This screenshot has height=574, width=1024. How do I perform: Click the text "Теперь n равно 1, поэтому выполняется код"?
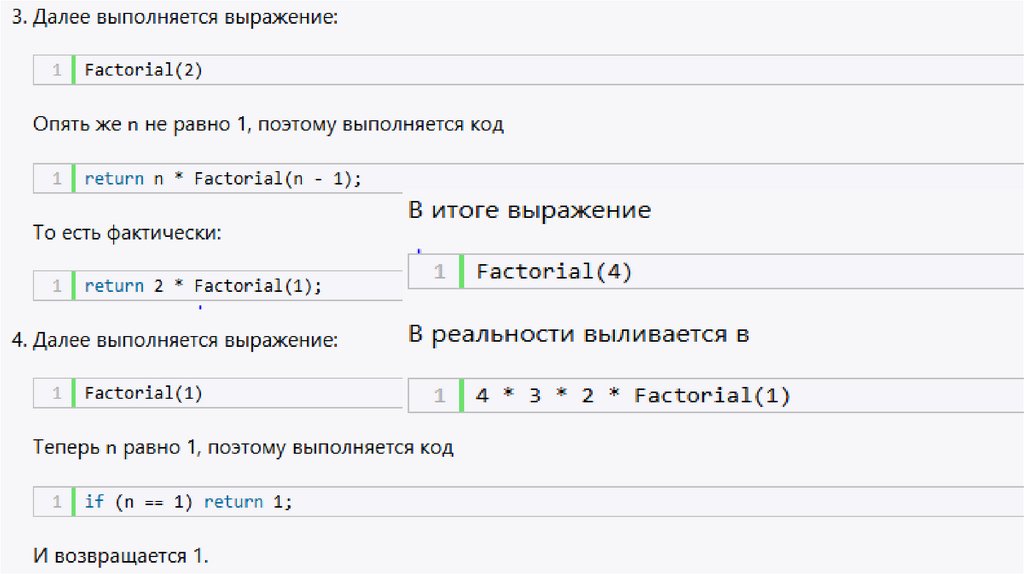point(243,447)
